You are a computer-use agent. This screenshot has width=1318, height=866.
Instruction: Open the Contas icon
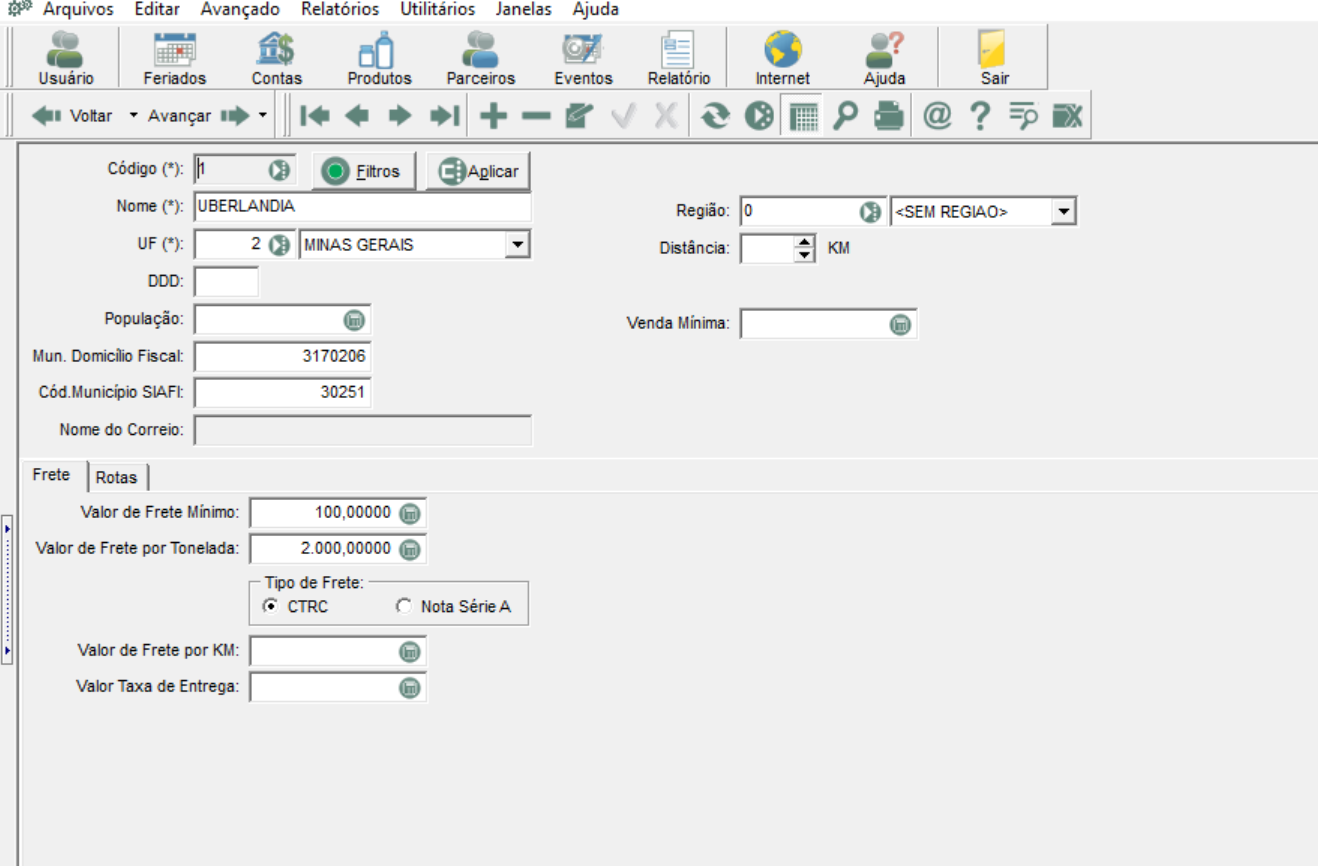[x=277, y=58]
